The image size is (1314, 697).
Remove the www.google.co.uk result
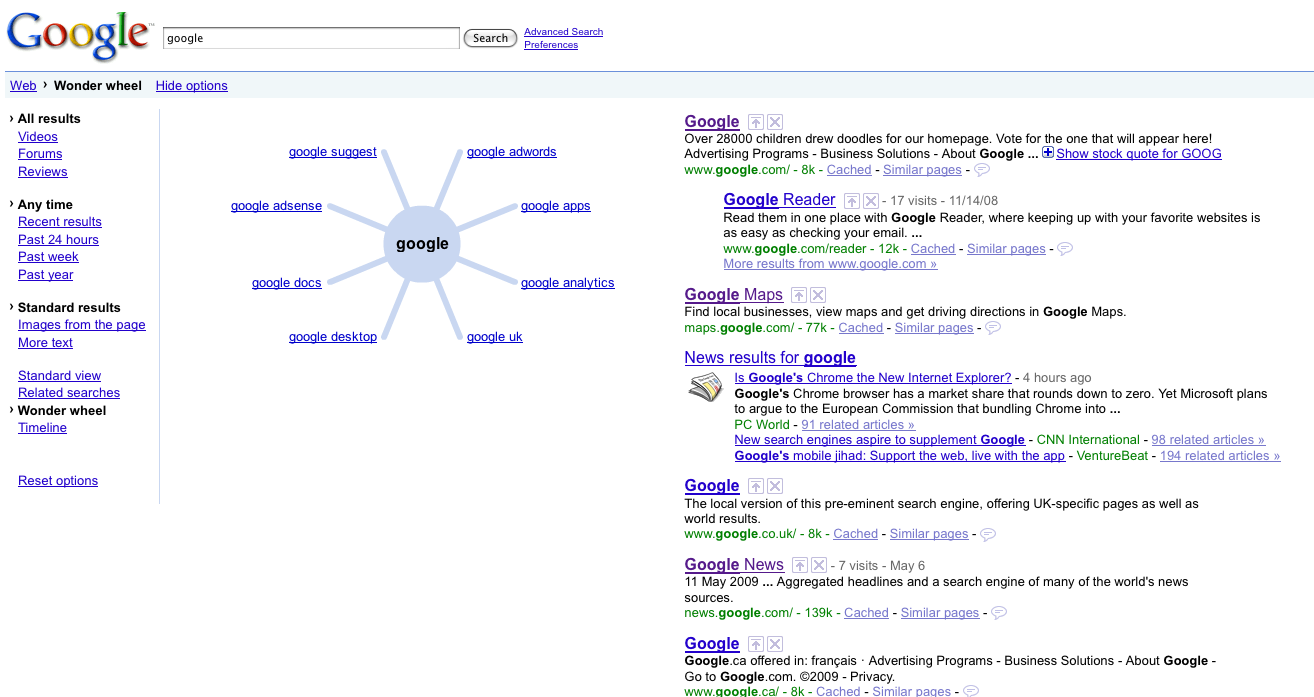775,486
